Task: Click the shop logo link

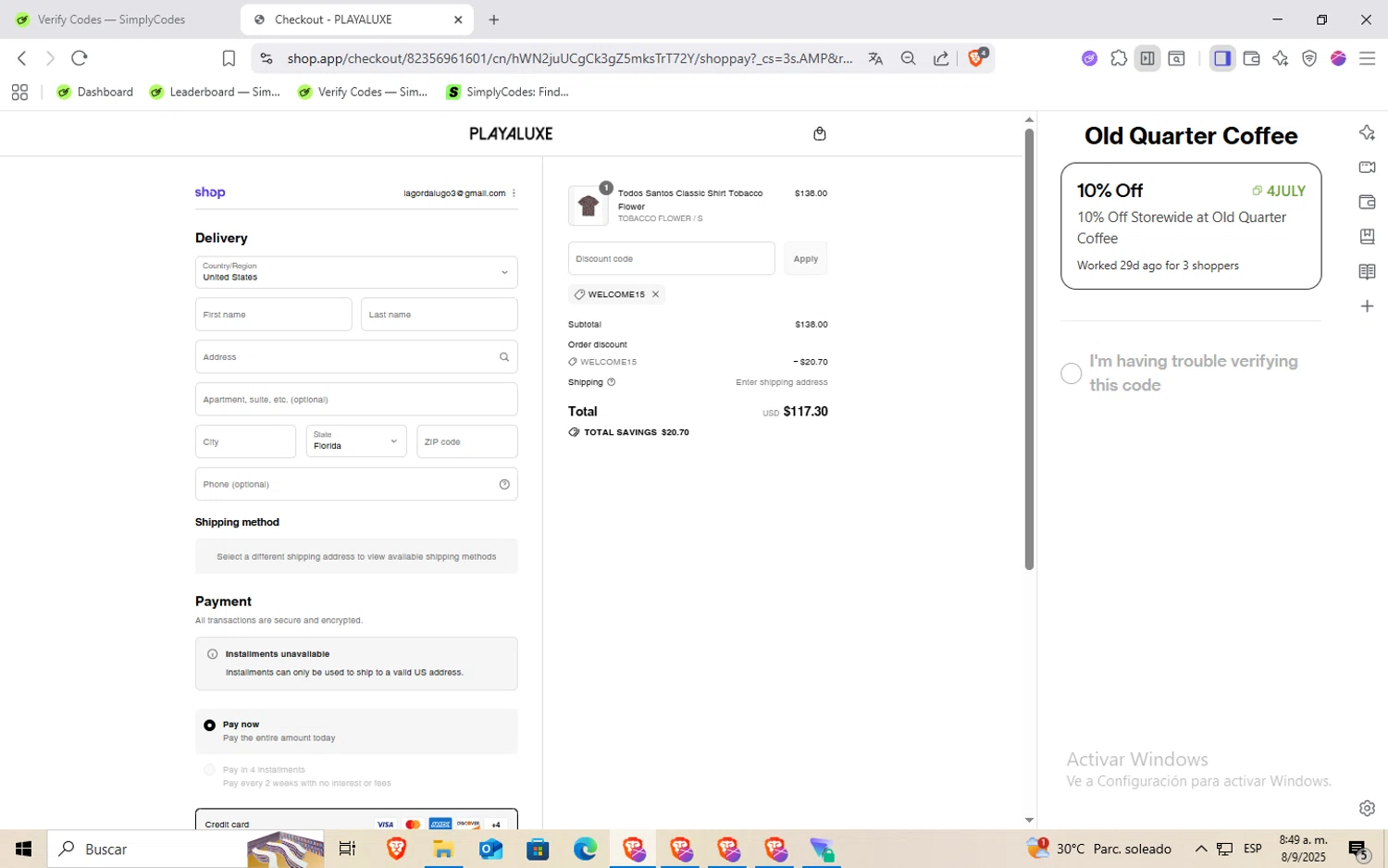Action: tap(210, 192)
